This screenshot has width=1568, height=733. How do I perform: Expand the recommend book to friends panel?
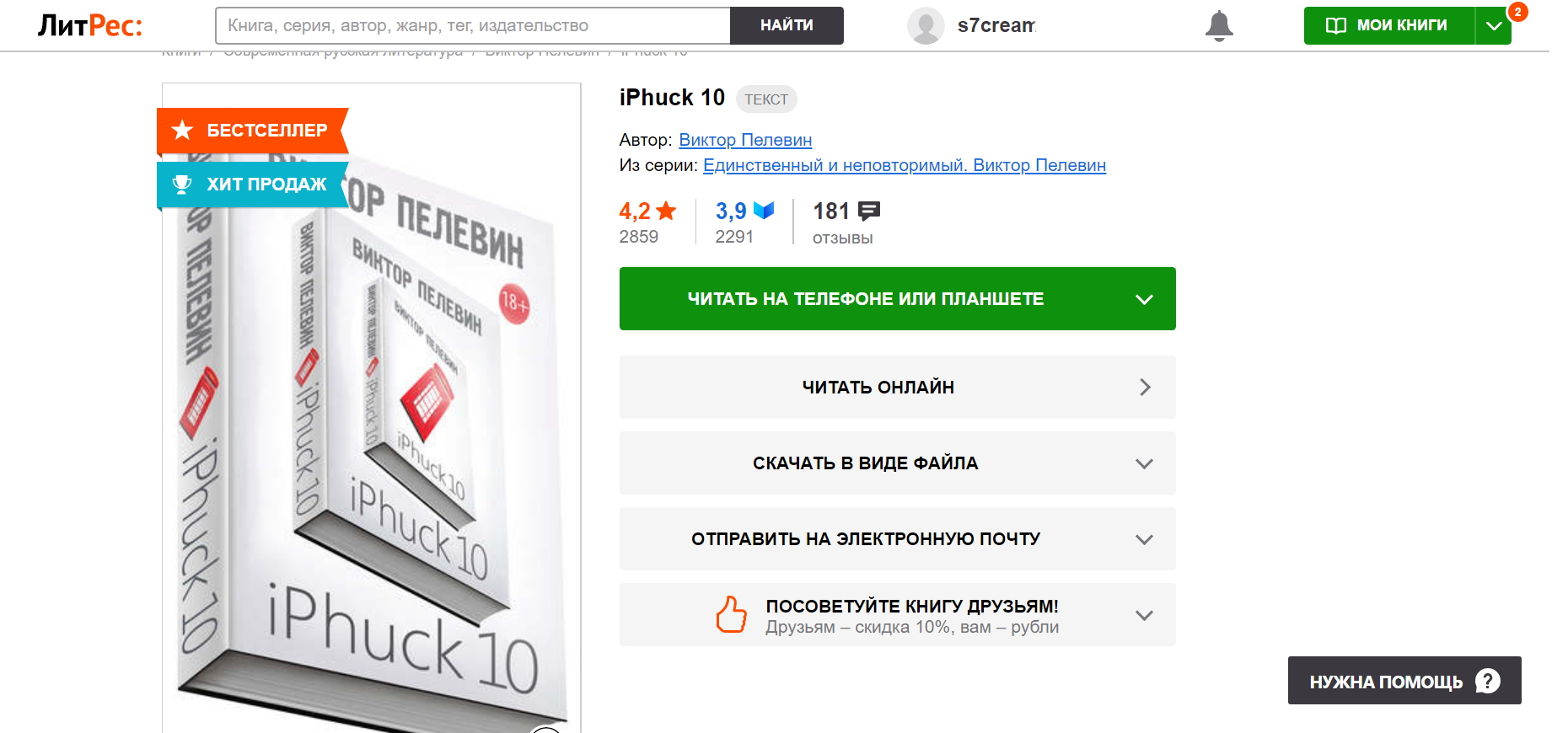pyautogui.click(x=1144, y=615)
